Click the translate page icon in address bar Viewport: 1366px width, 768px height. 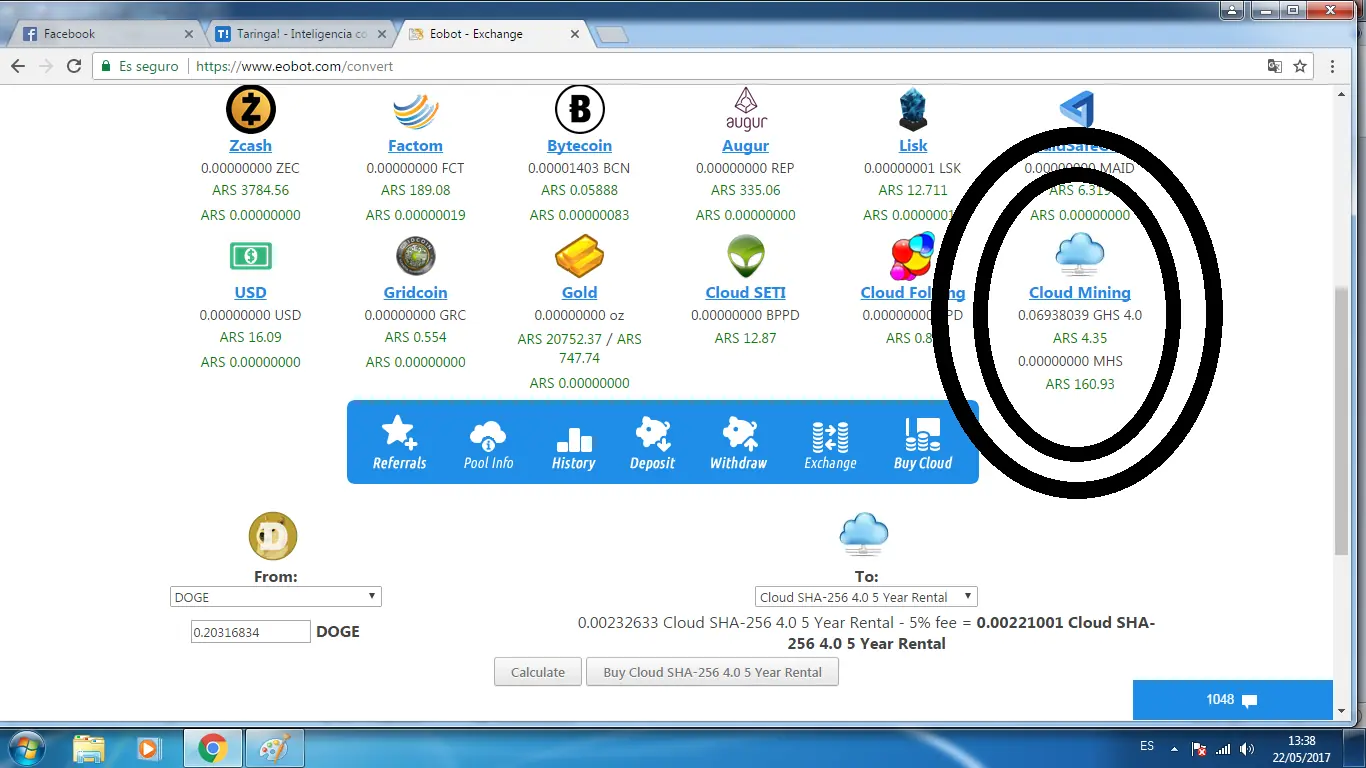[1274, 66]
